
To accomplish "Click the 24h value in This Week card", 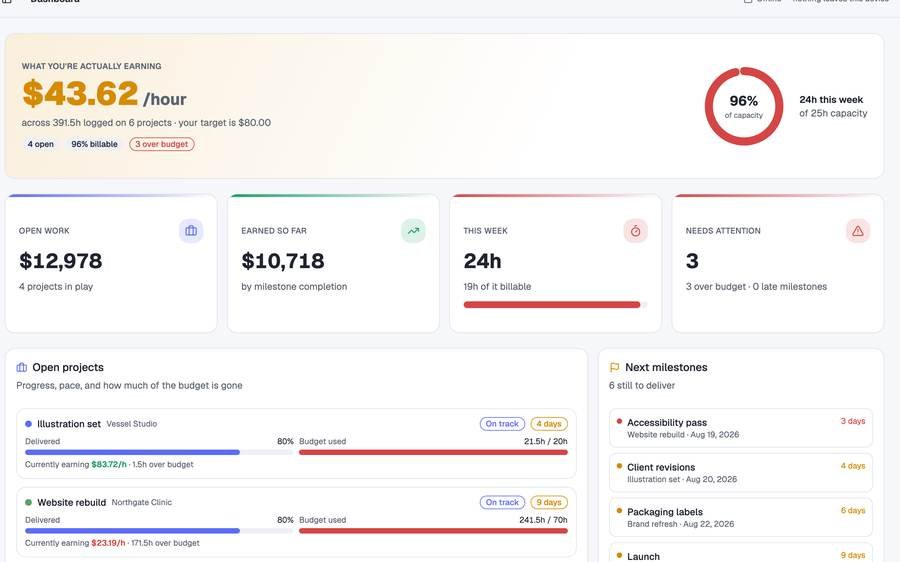I will click(482, 261).
